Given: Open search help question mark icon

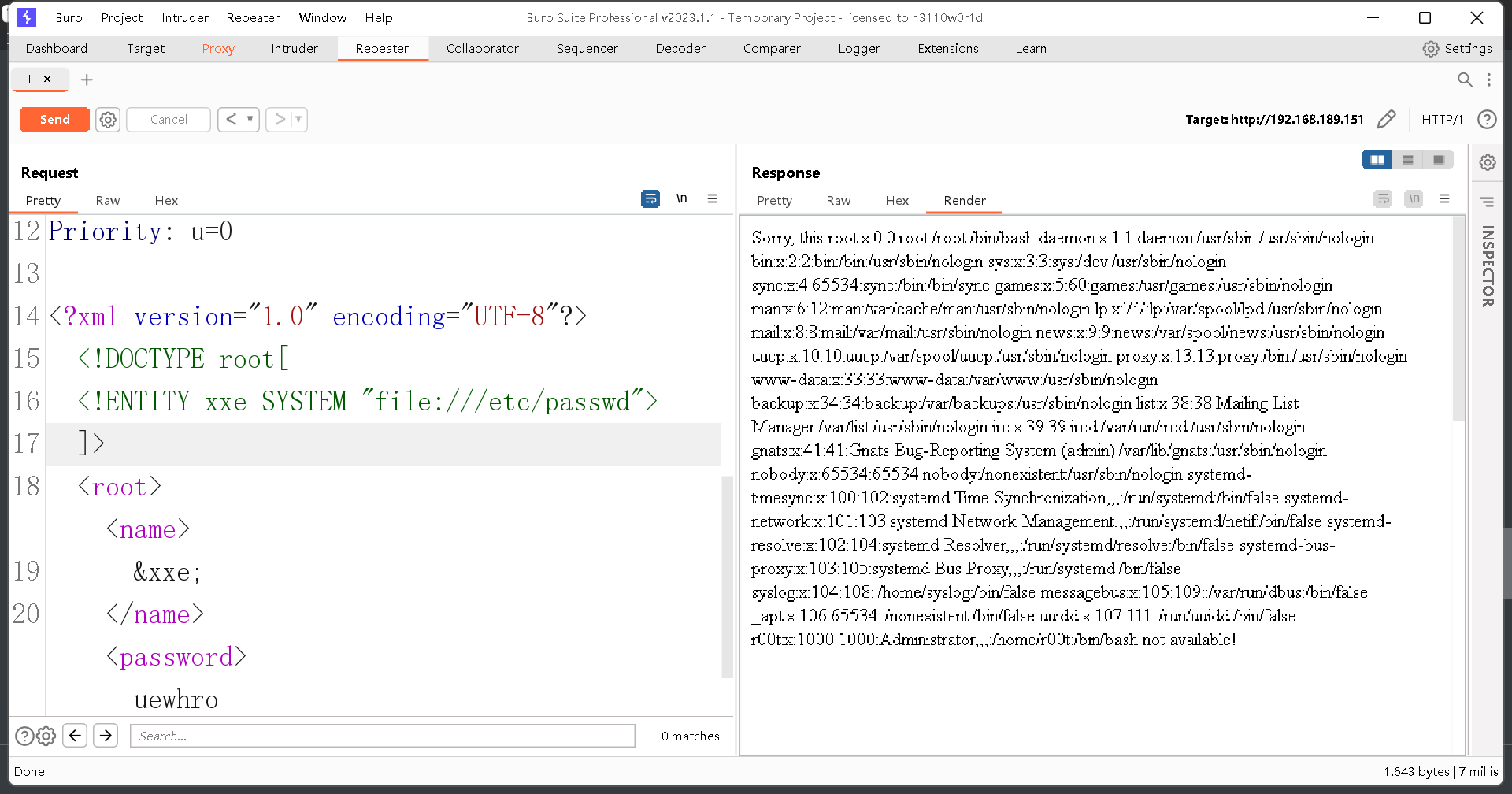Looking at the screenshot, I should pyautogui.click(x=24, y=736).
